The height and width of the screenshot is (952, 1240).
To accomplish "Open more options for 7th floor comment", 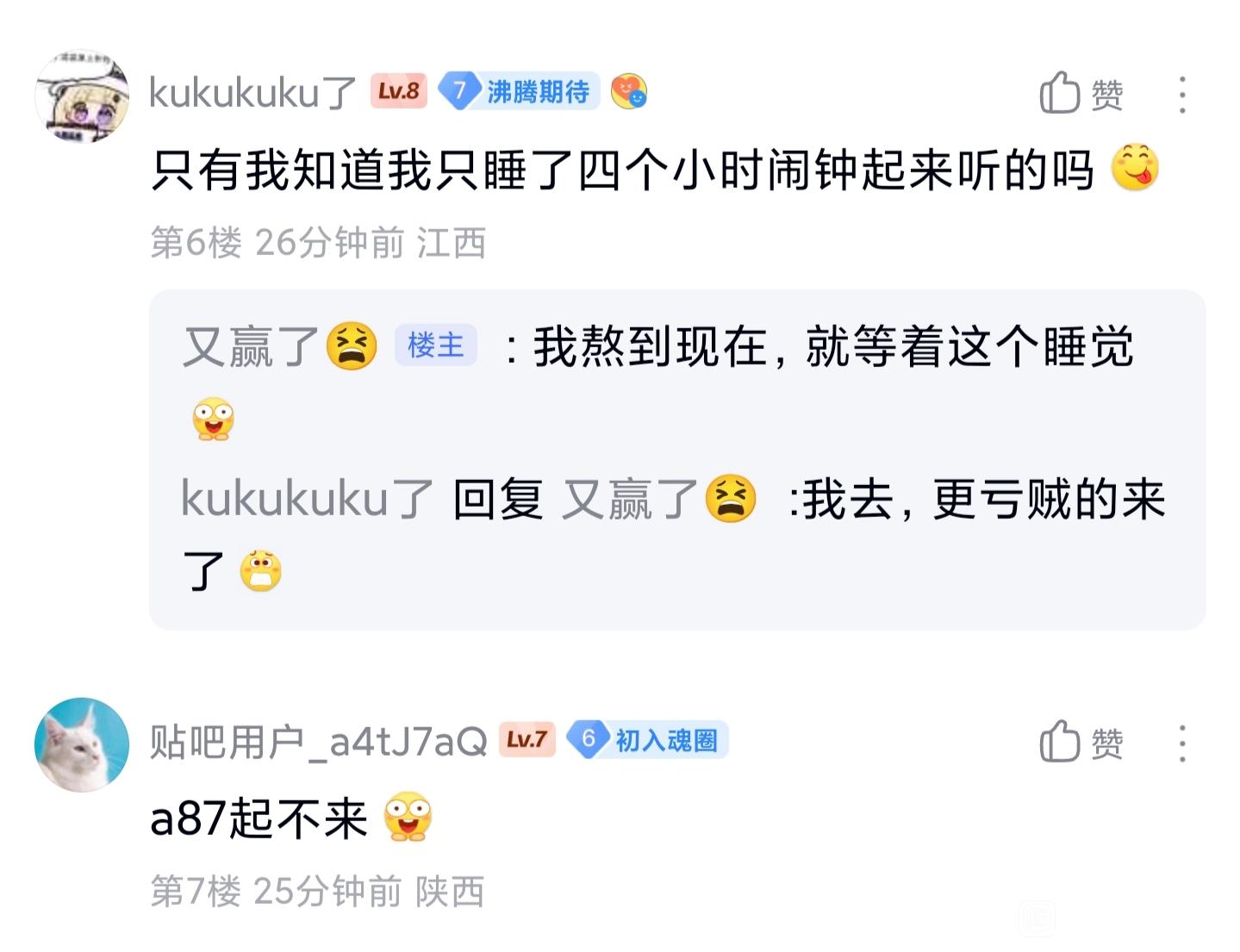I will 1182,743.
